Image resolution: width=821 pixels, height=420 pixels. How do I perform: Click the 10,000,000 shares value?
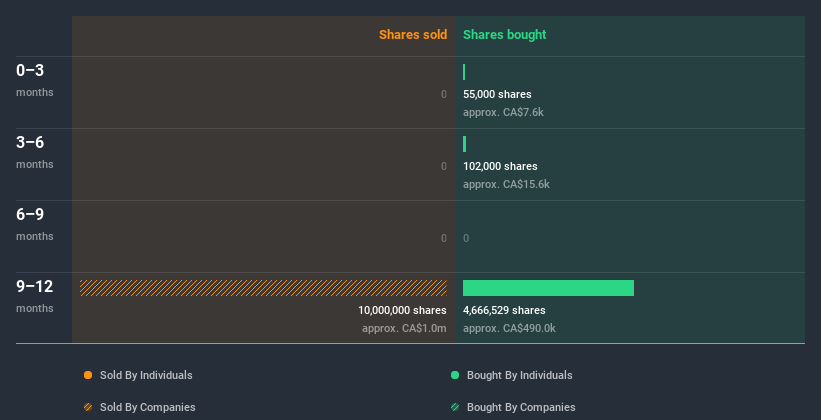click(402, 311)
